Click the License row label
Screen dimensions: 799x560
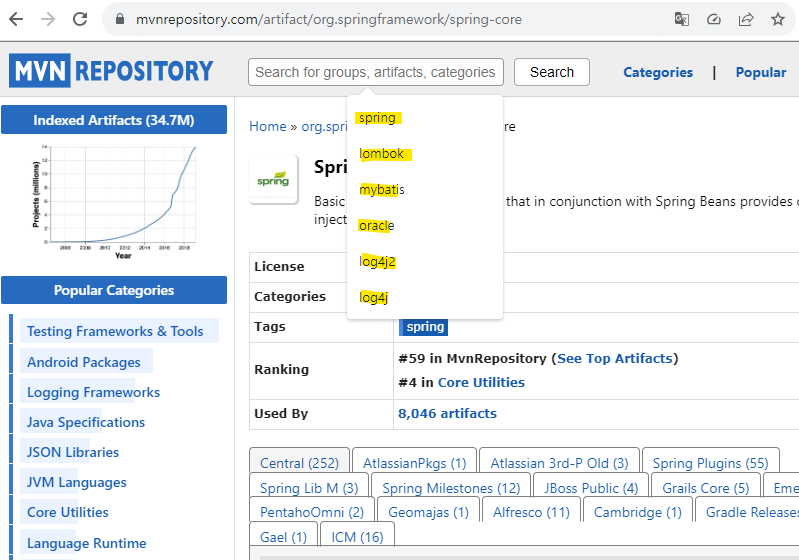[279, 266]
